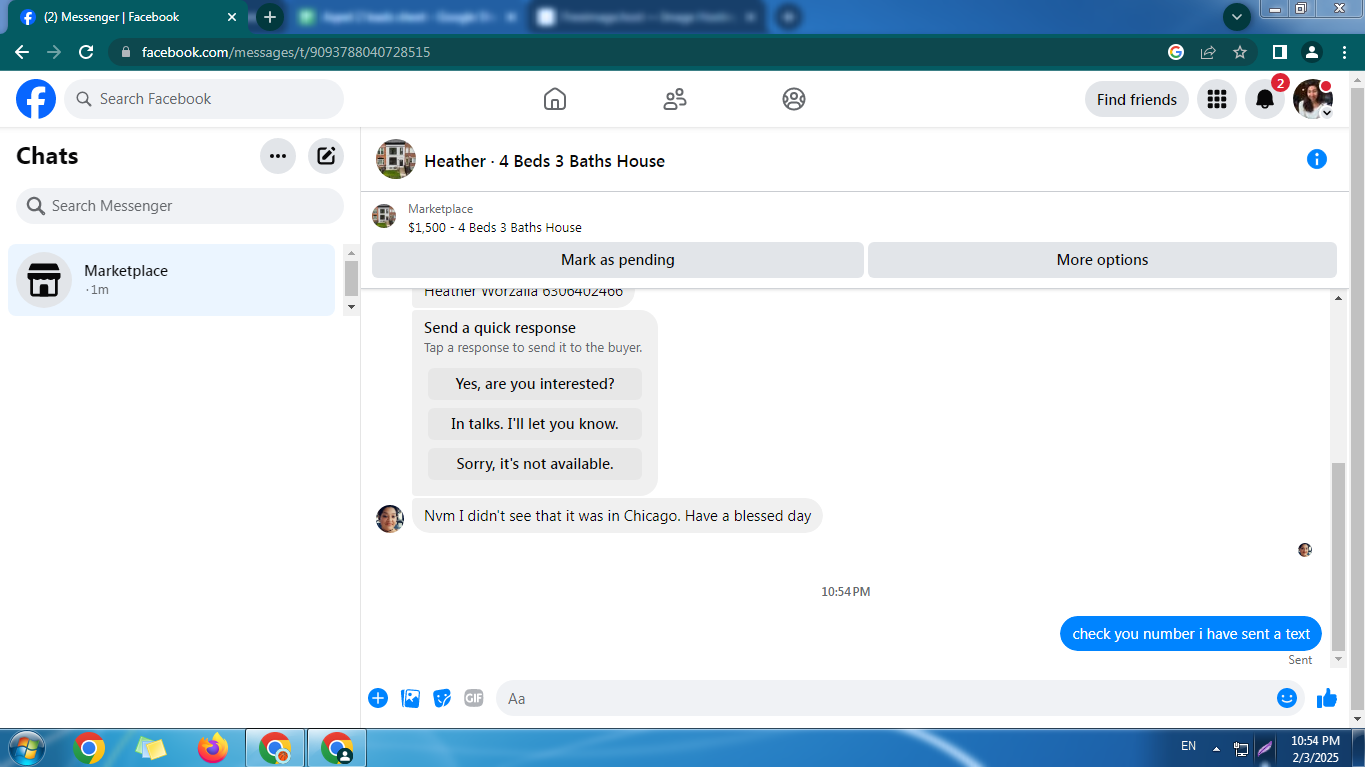
Task: Choose a GIF with the GIF icon
Action: pyautogui.click(x=474, y=698)
